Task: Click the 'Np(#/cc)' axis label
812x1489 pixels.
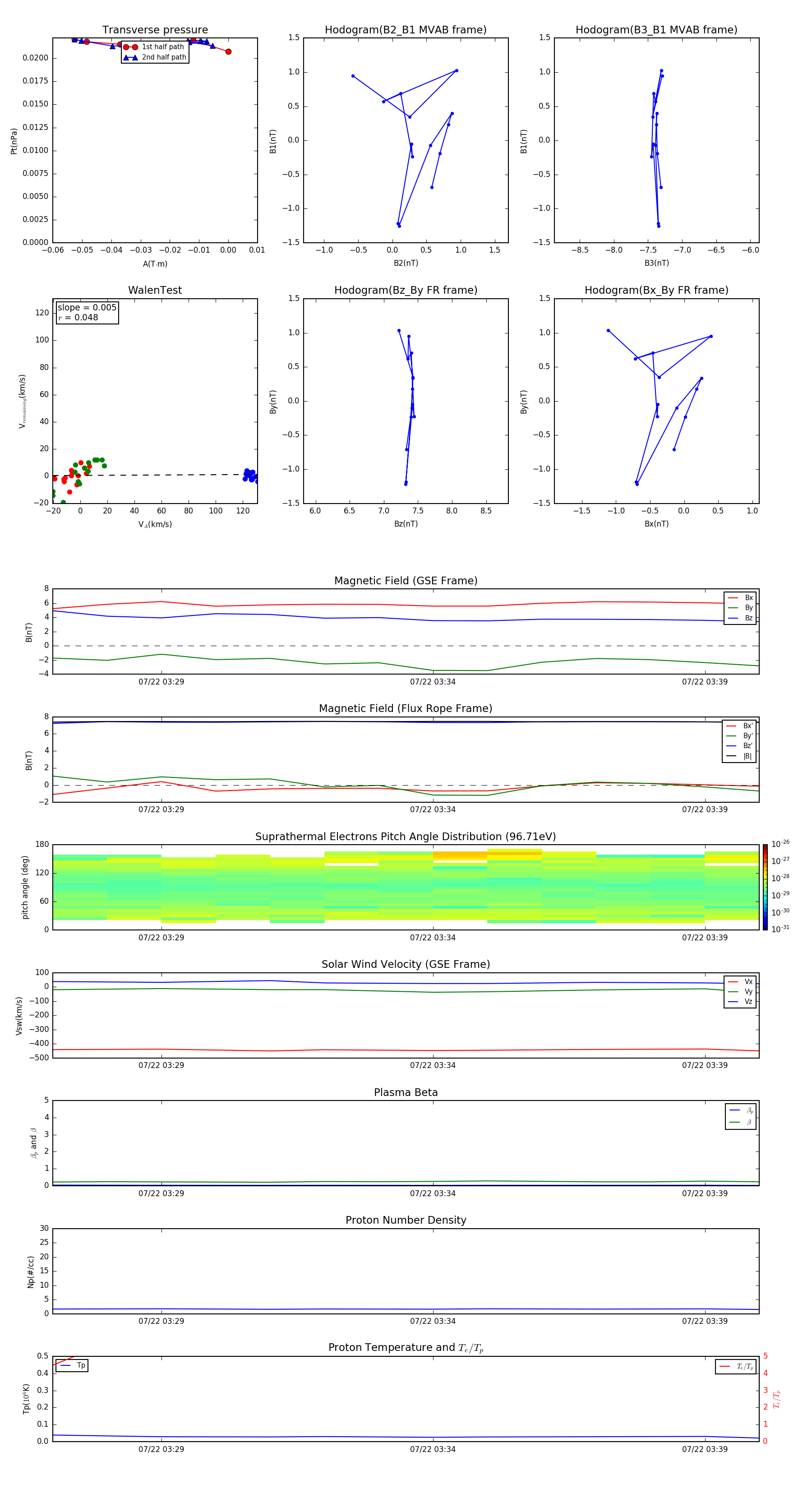Action: click(x=31, y=1271)
